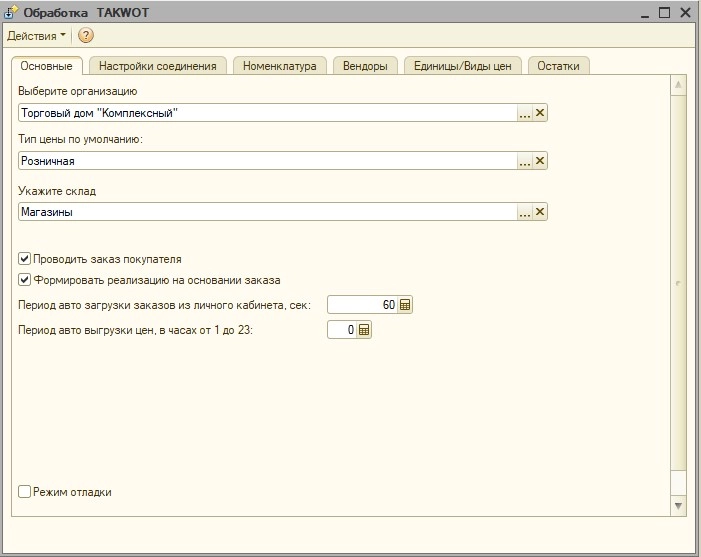701x557 pixels.
Task: Expand the Действия menu
Action: (x=36, y=36)
